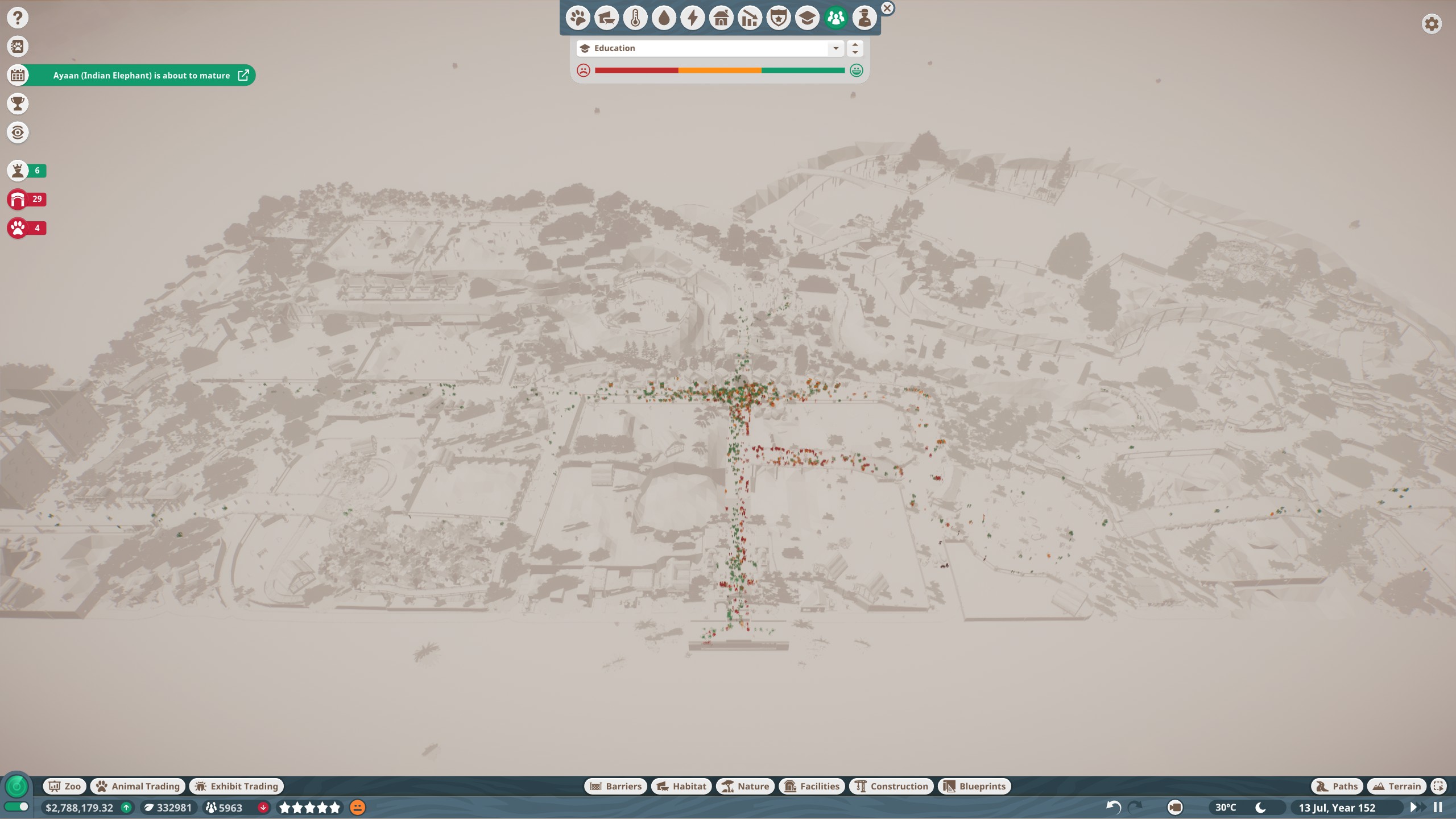Click the sad face legend icon
Screen dimensions: 1456x819
click(x=584, y=71)
